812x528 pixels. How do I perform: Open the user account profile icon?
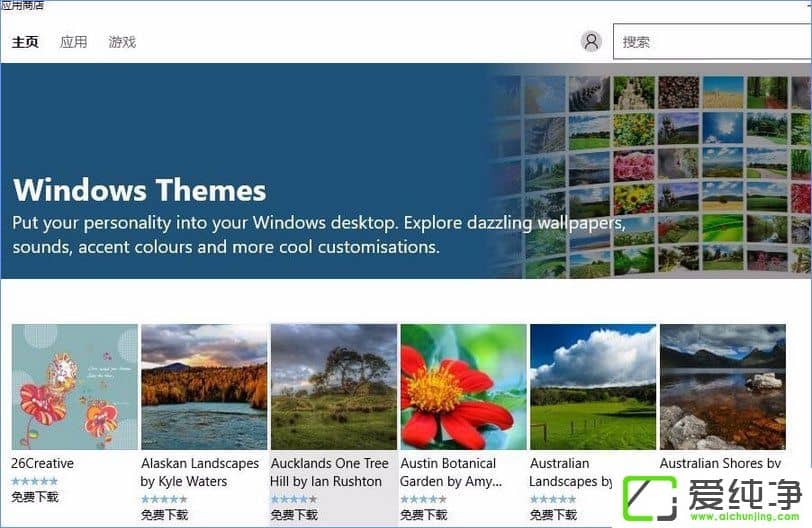pos(591,41)
